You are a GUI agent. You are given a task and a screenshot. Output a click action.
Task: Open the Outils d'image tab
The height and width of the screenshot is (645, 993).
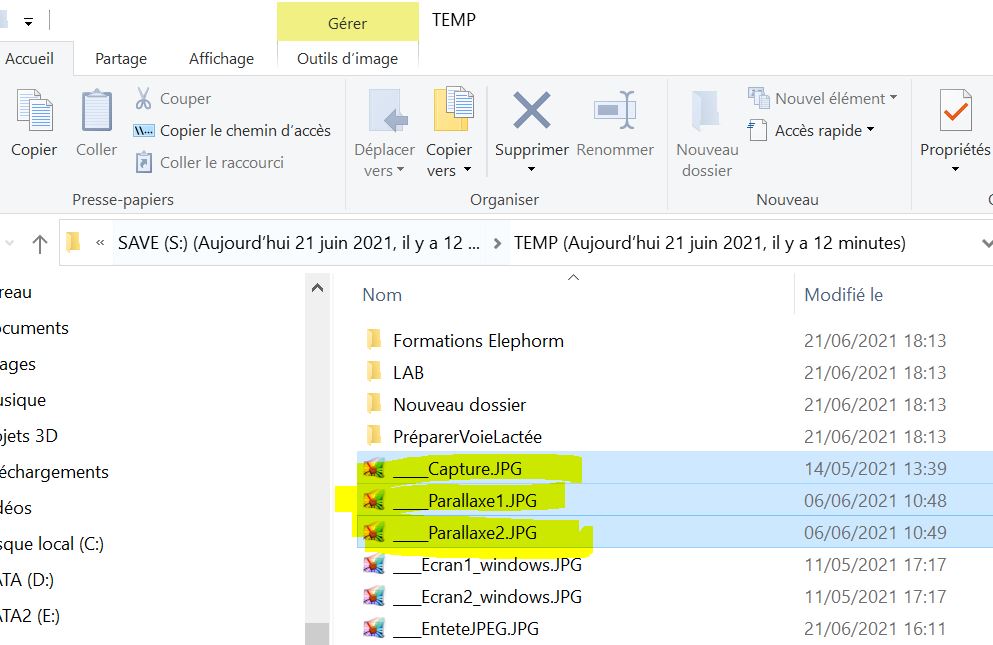tap(347, 59)
